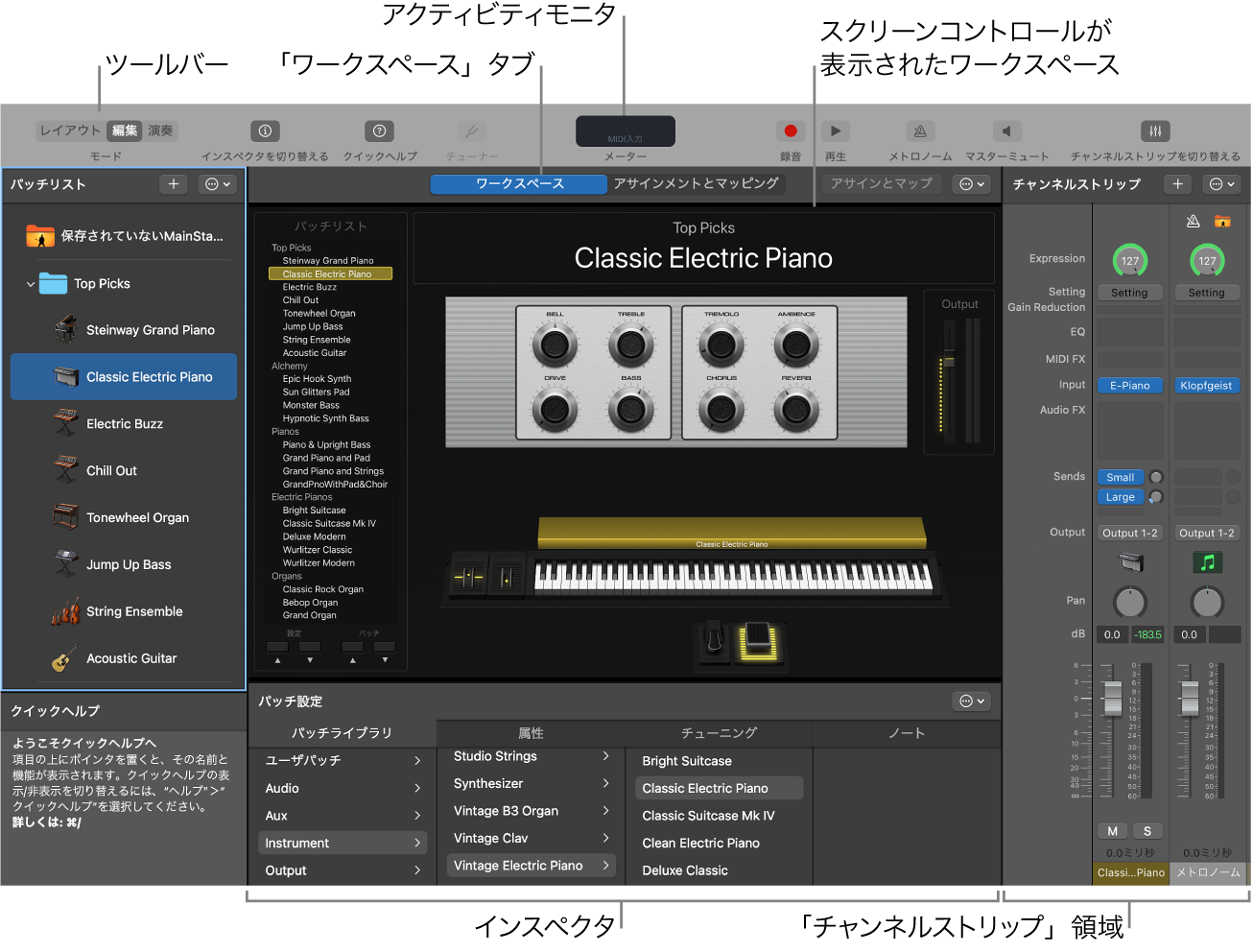Toggle the Inspector with the info icon
1253x952 pixels.
[x=265, y=131]
